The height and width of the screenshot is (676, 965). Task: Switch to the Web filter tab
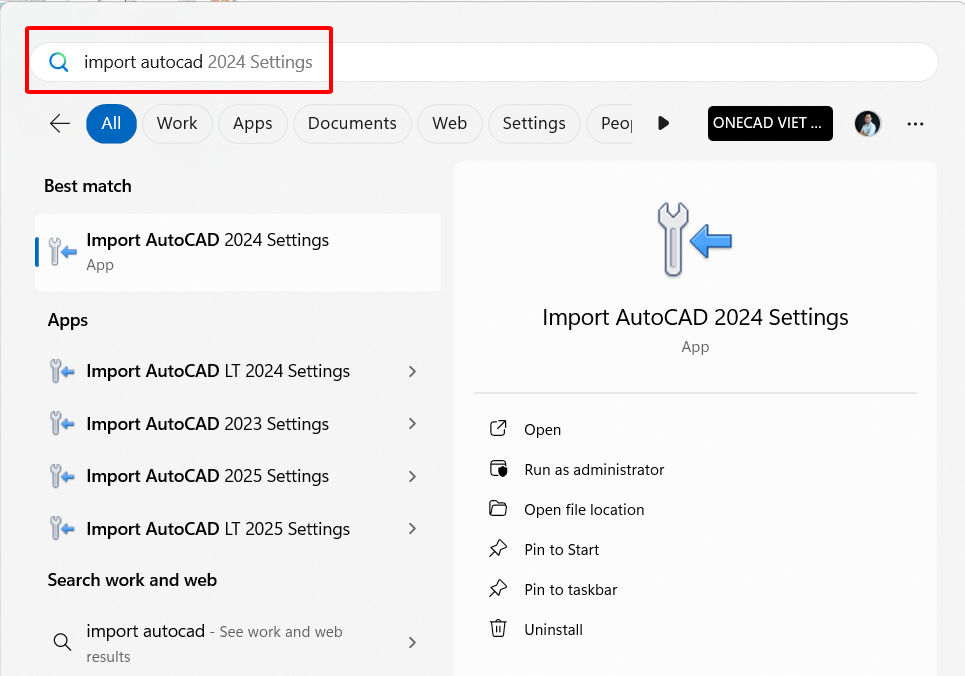point(450,124)
